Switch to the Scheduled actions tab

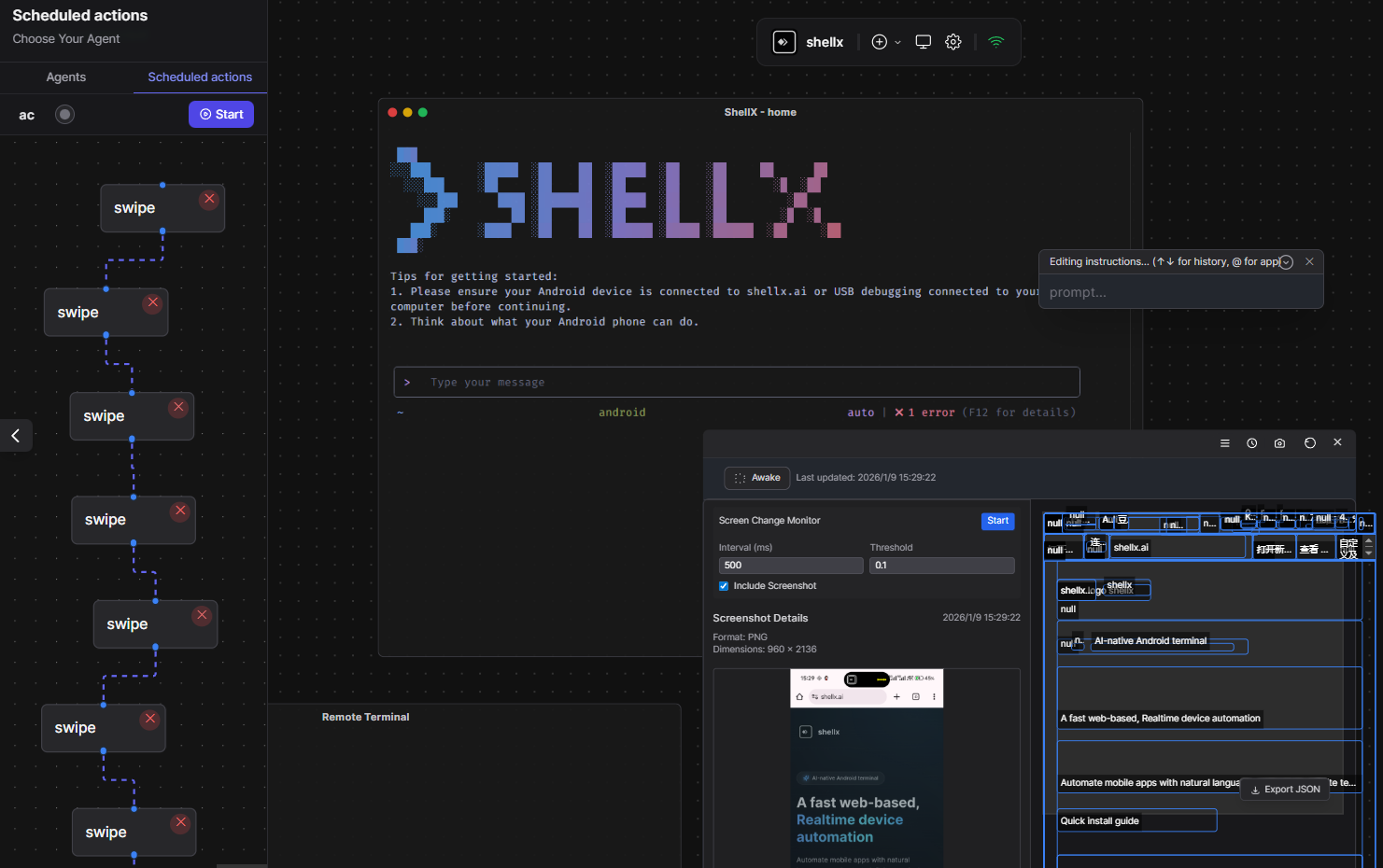(x=199, y=77)
